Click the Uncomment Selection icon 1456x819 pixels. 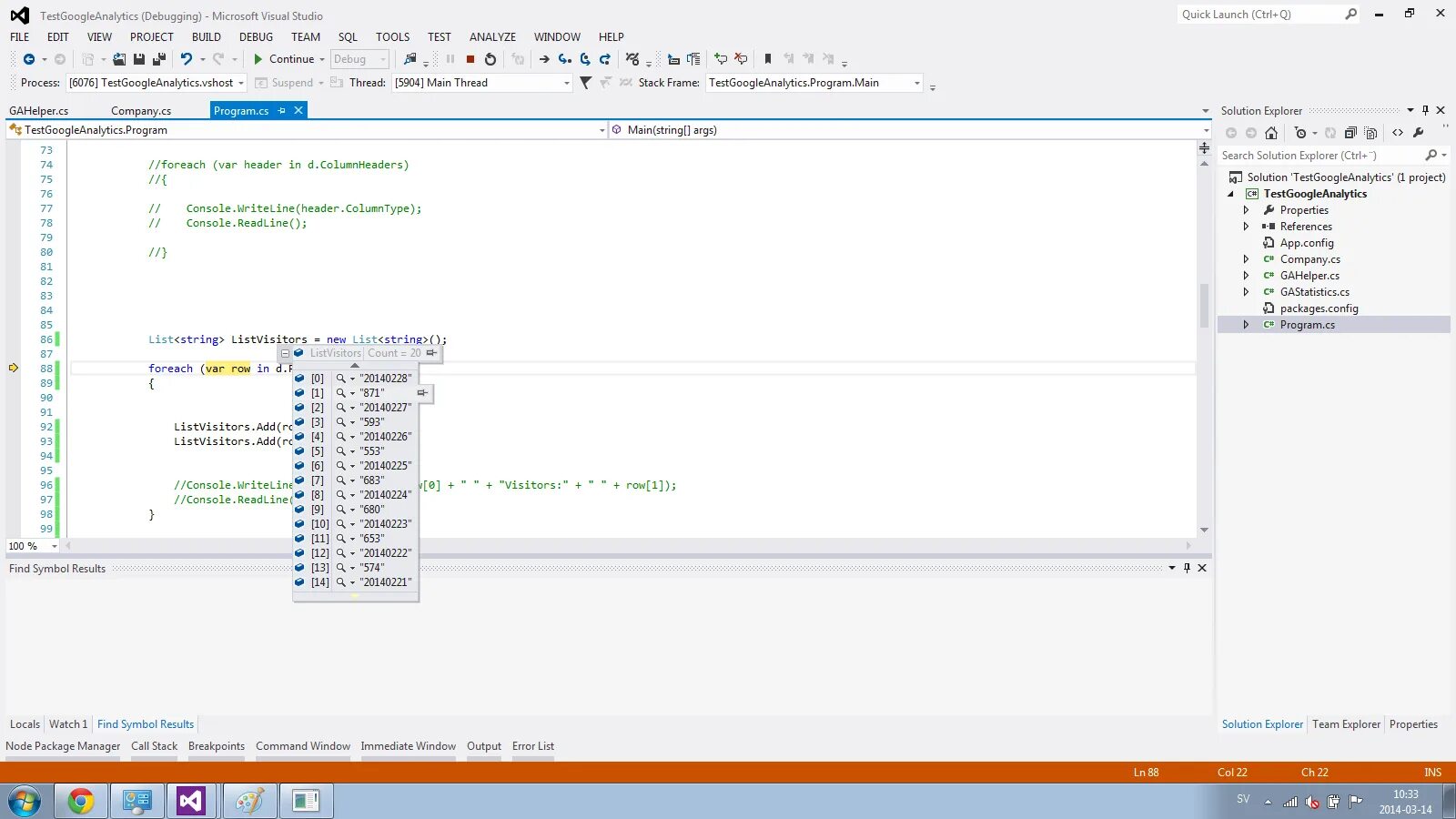coord(741,59)
